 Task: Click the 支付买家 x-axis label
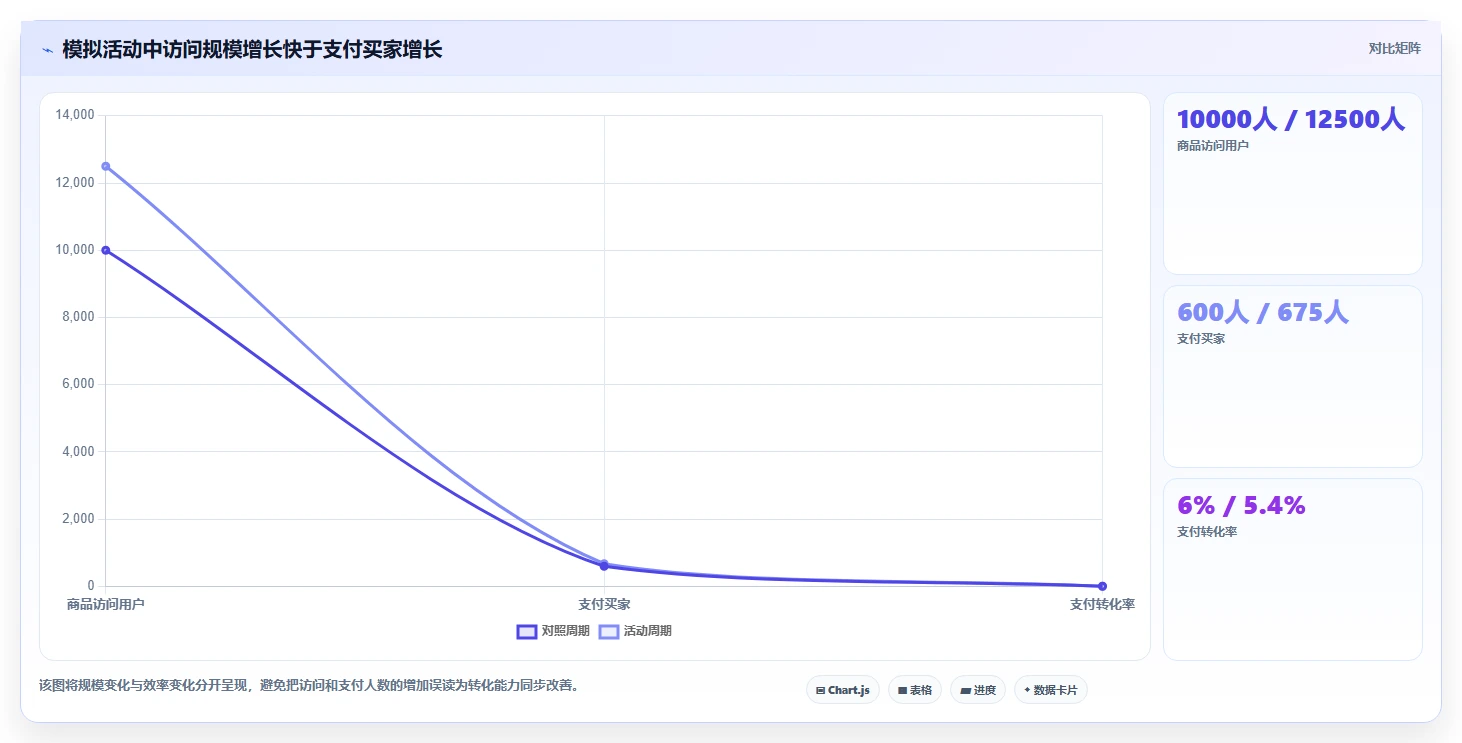point(604,605)
